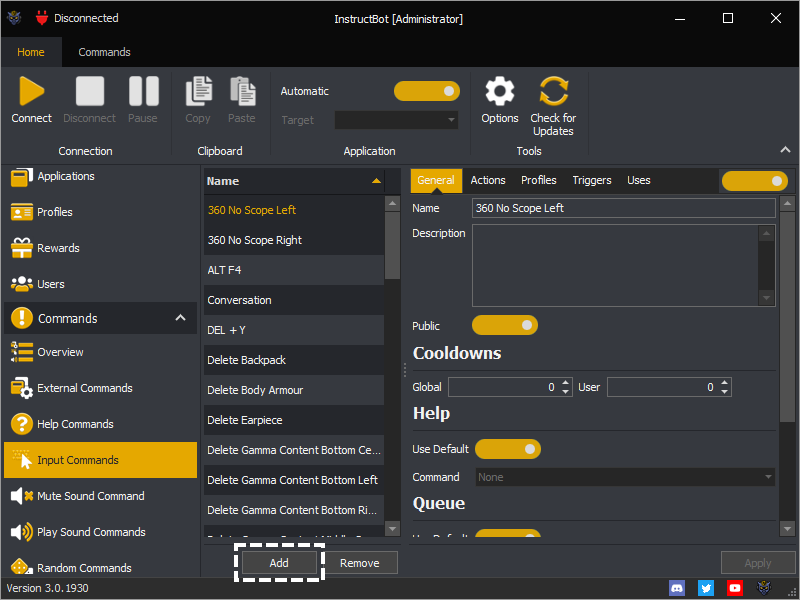Select Input Commands in sidebar
The height and width of the screenshot is (600, 800).
point(101,460)
